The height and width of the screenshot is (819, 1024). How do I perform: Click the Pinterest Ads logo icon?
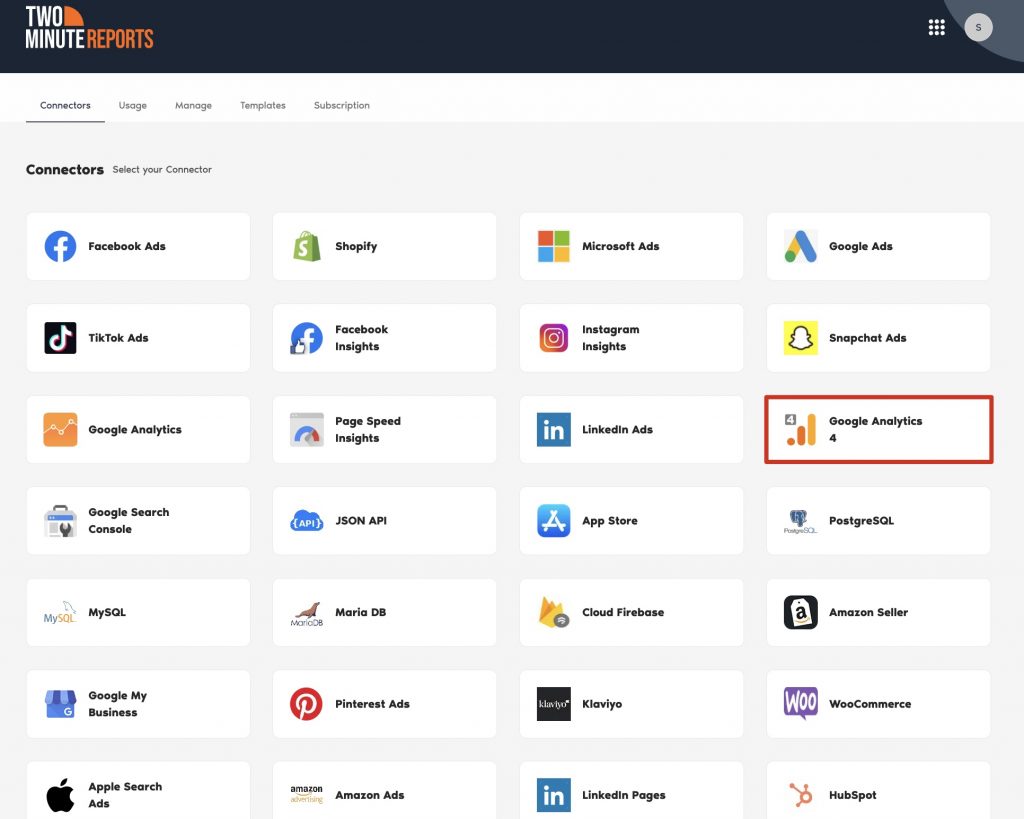[x=307, y=704]
